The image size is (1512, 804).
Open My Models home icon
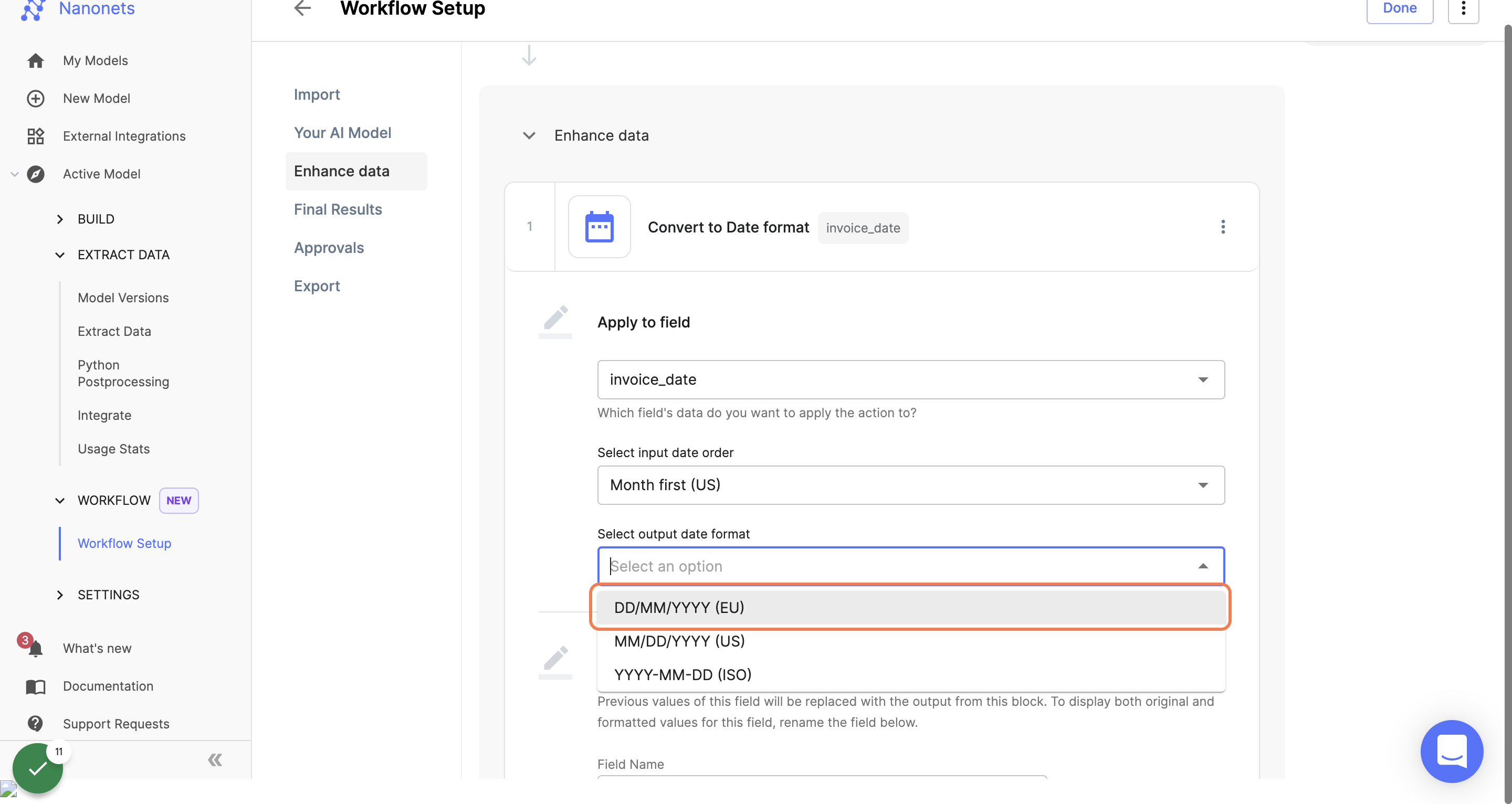point(35,60)
